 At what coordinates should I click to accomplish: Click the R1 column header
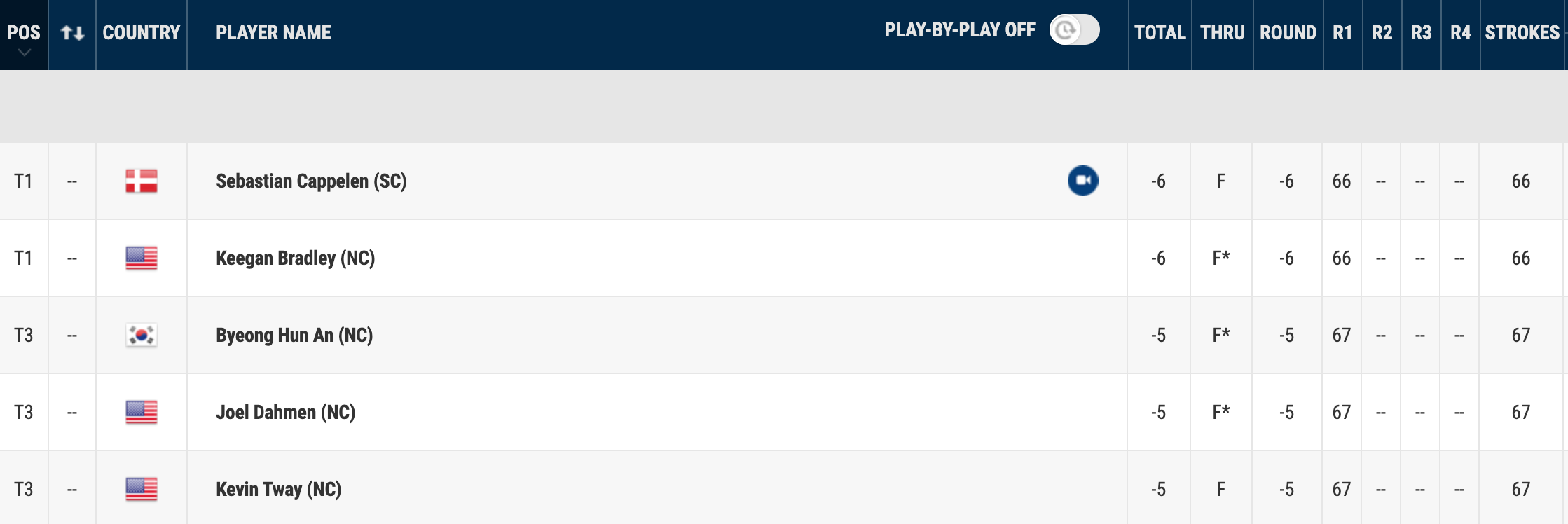(x=1342, y=32)
